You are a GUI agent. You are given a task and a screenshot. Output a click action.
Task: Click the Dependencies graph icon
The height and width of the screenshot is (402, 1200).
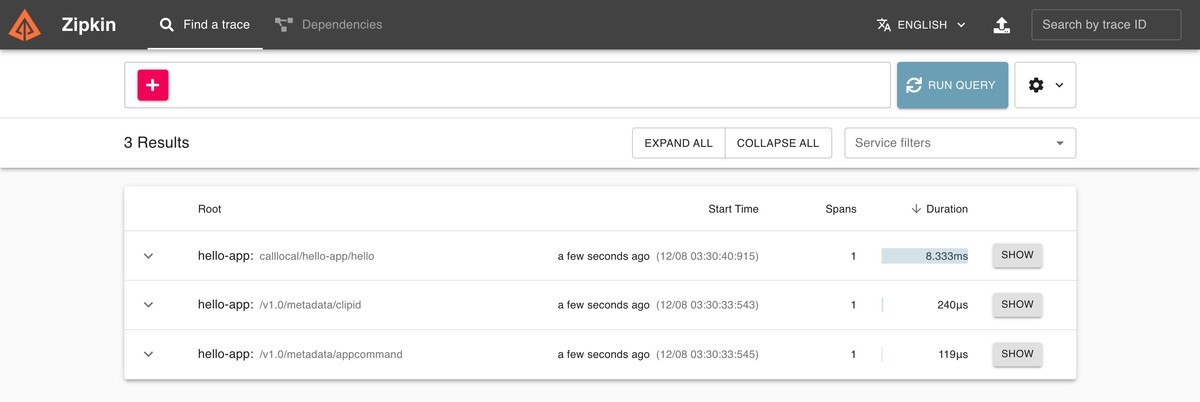(x=283, y=24)
